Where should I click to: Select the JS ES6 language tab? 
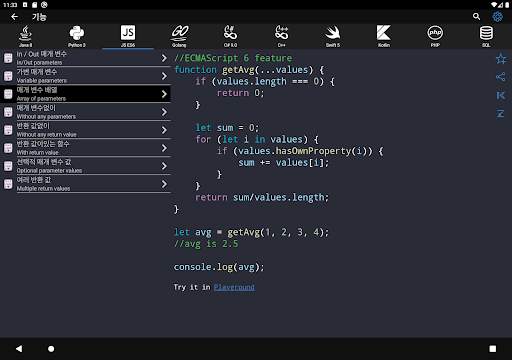pos(128,36)
